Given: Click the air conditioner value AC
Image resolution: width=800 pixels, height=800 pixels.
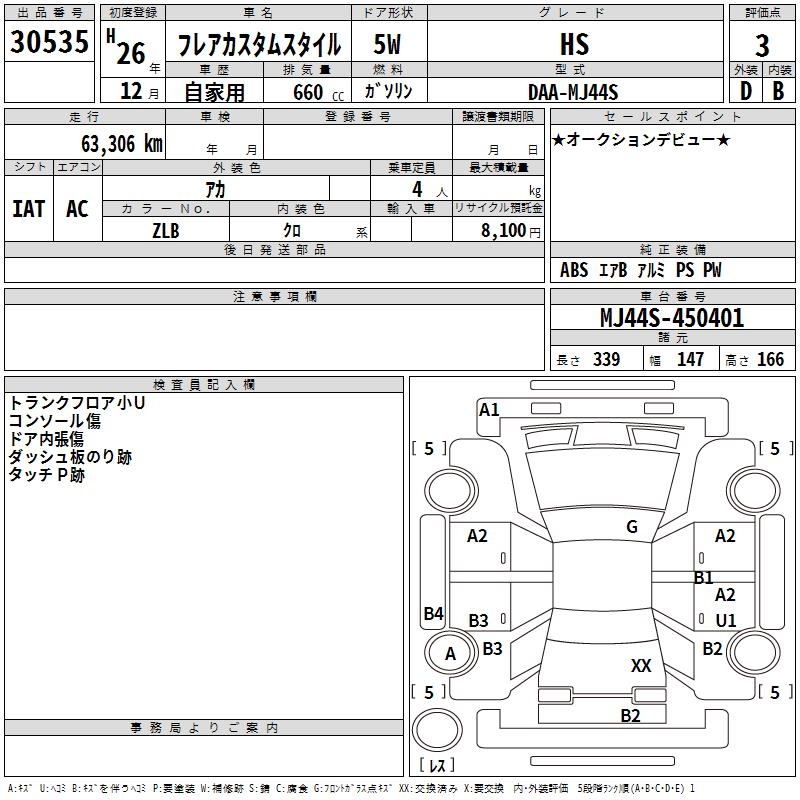Looking at the screenshot, I should (x=77, y=209).
